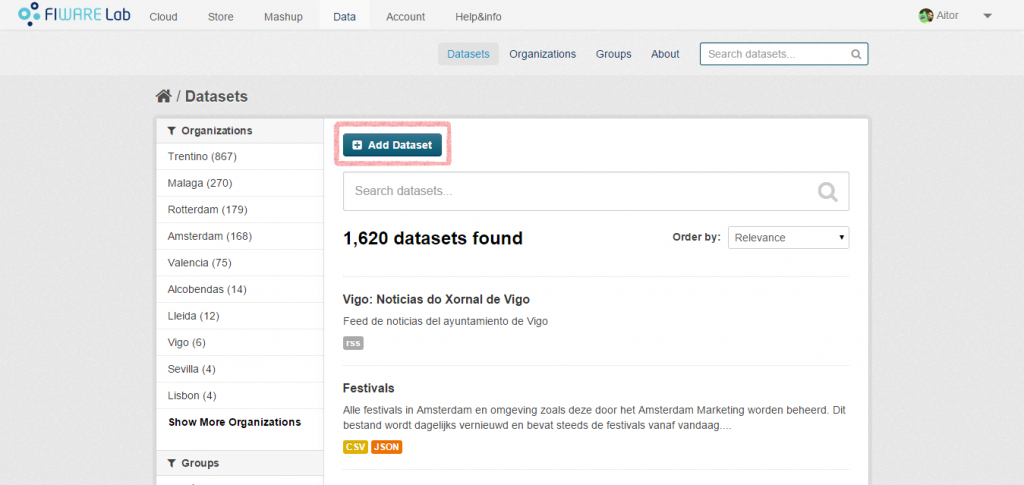
Task: Filter by Alcobendas (14) organization
Action: [240, 289]
